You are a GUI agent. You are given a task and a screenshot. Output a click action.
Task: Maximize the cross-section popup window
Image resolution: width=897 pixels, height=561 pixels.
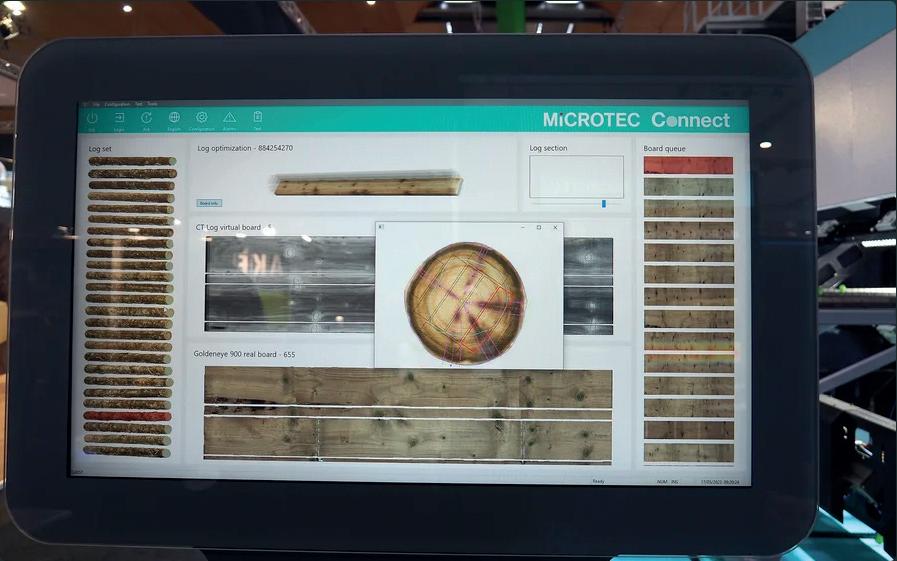pos(538,228)
